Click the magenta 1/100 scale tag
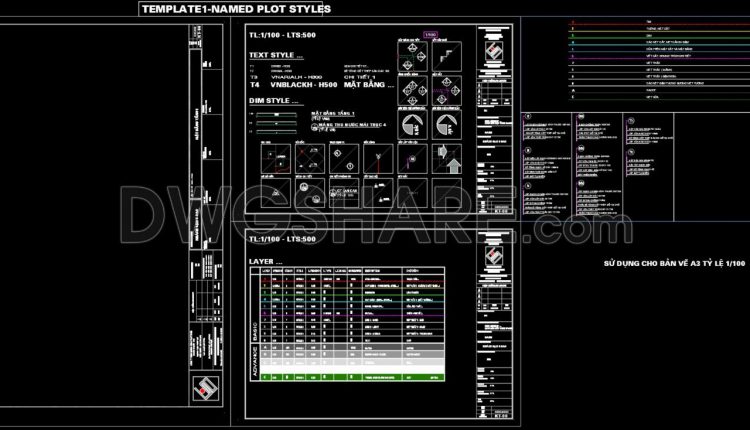This screenshot has width=750, height=430. (430, 35)
